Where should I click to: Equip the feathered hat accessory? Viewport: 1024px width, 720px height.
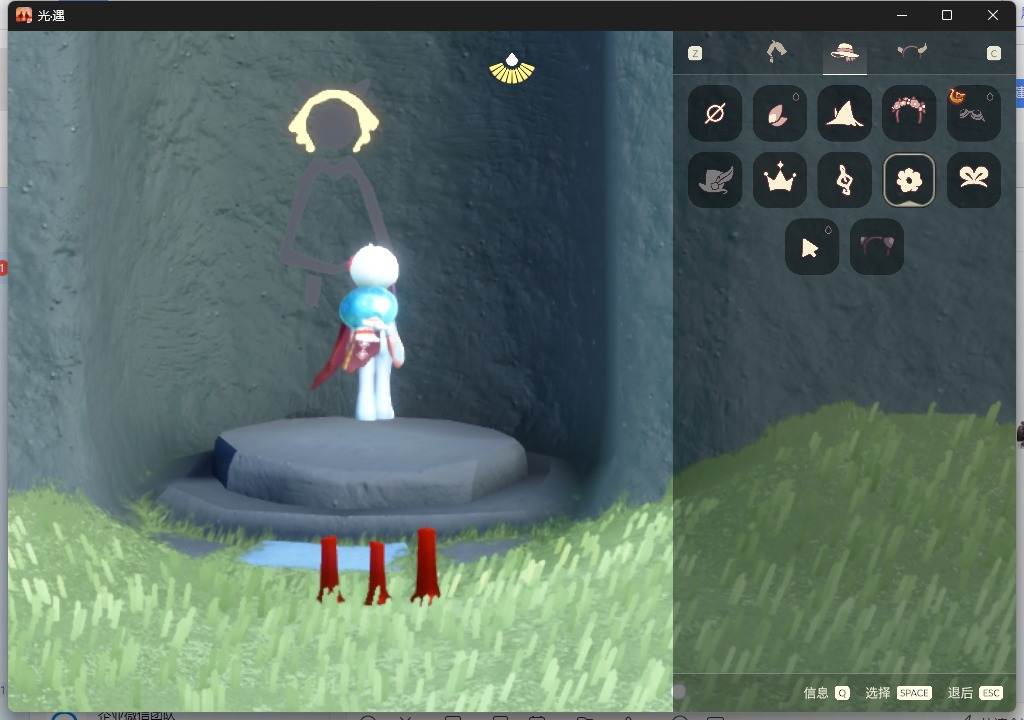coord(714,180)
